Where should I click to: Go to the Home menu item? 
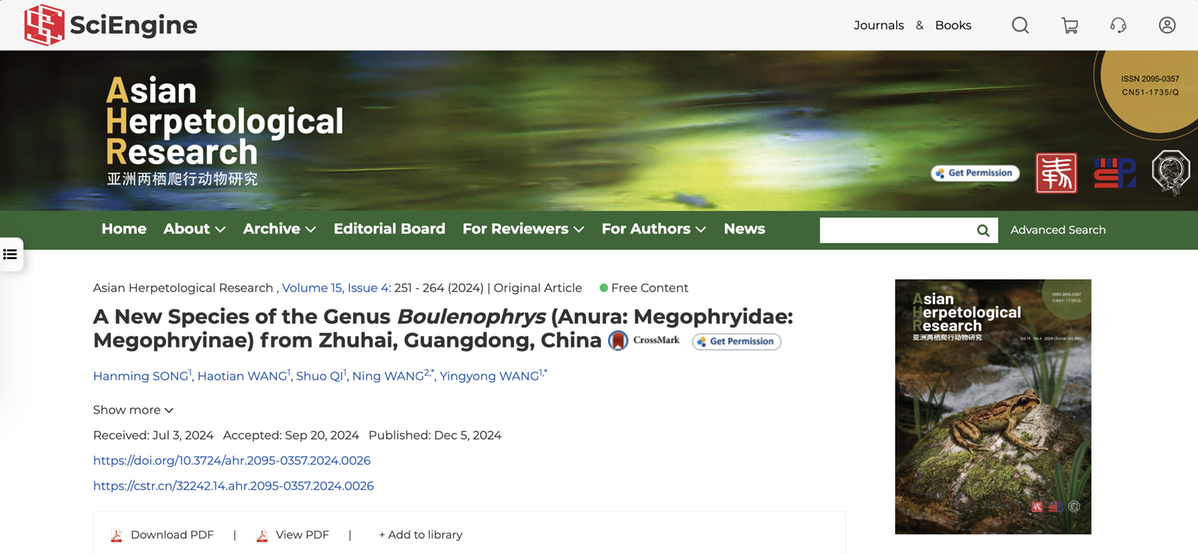click(x=124, y=229)
